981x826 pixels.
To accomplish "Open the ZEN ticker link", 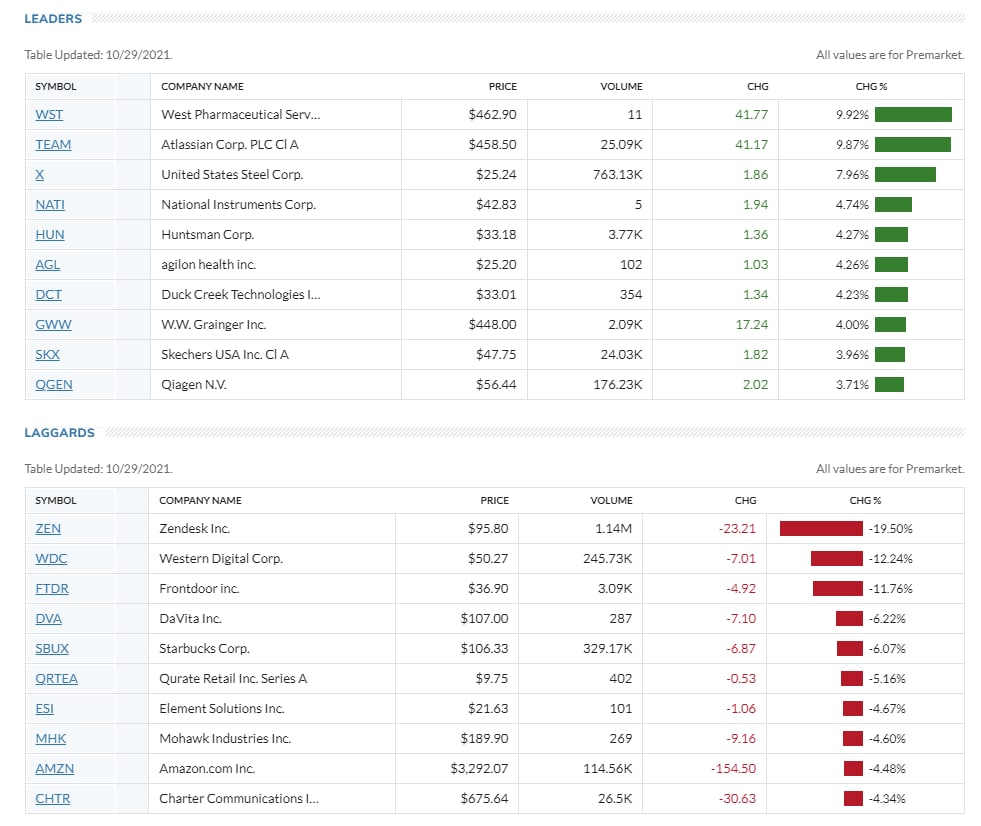I will (x=48, y=529).
